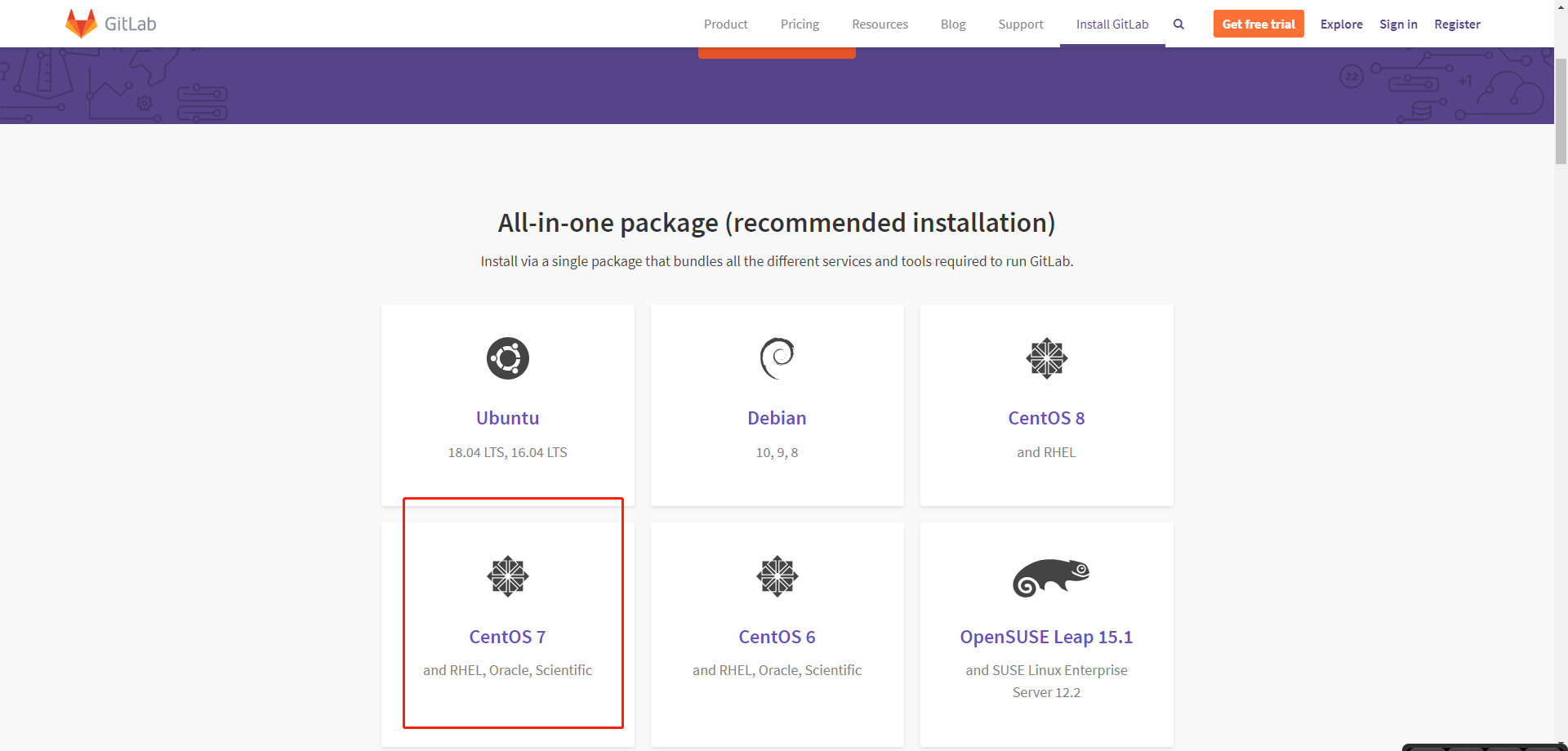The height and width of the screenshot is (751, 1568).
Task: Click the CentOS 8 logo icon
Action: pyautogui.click(x=1047, y=358)
